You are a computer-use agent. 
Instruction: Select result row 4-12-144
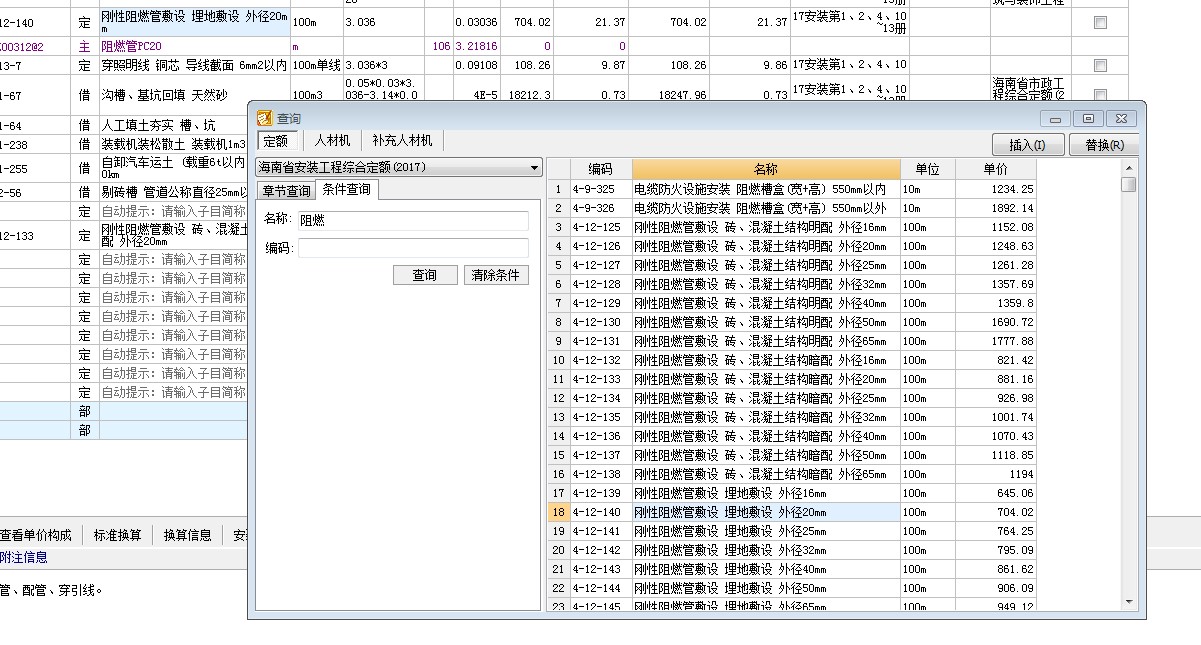pos(792,588)
